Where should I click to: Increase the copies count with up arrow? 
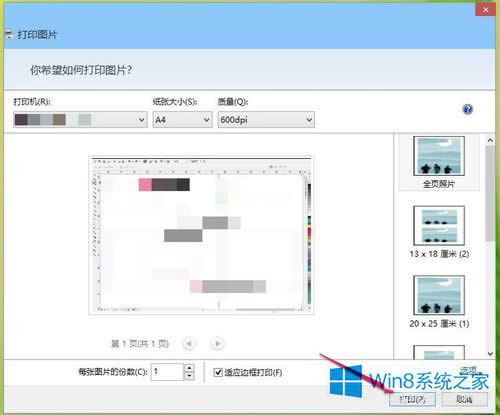point(189,368)
